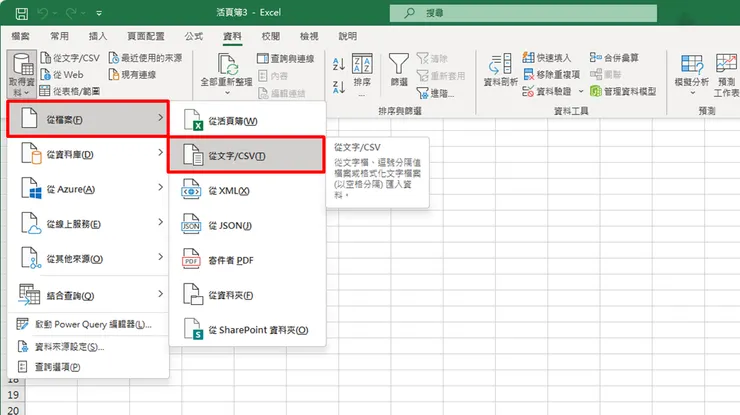Click the Redo arrow icon

point(71,14)
